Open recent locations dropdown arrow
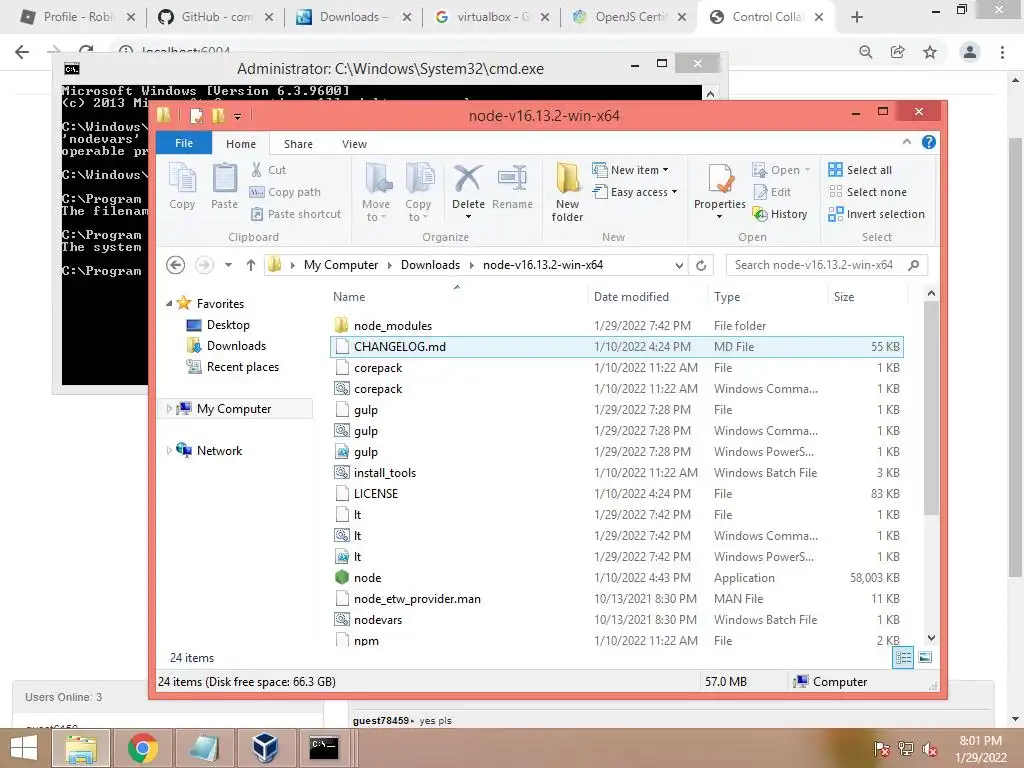Screen dimensions: 1024x768 (x=228, y=264)
